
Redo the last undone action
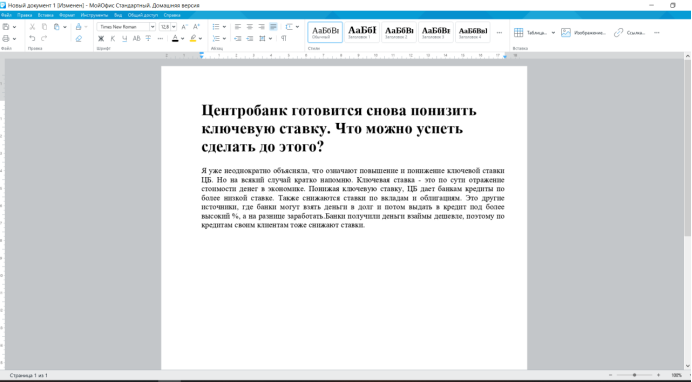click(x=44, y=38)
